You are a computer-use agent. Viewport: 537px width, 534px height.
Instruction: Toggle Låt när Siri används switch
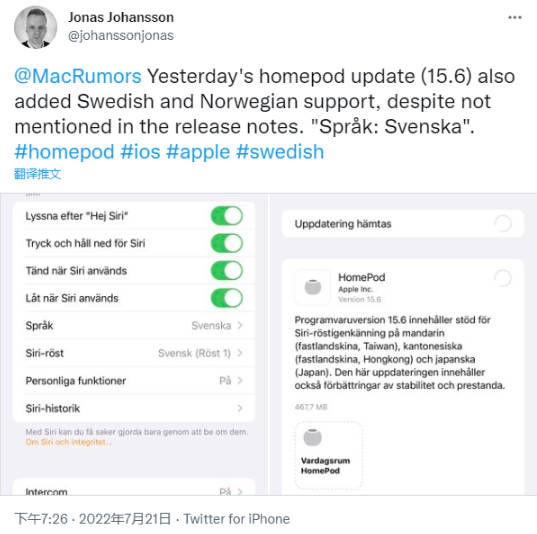point(227,298)
